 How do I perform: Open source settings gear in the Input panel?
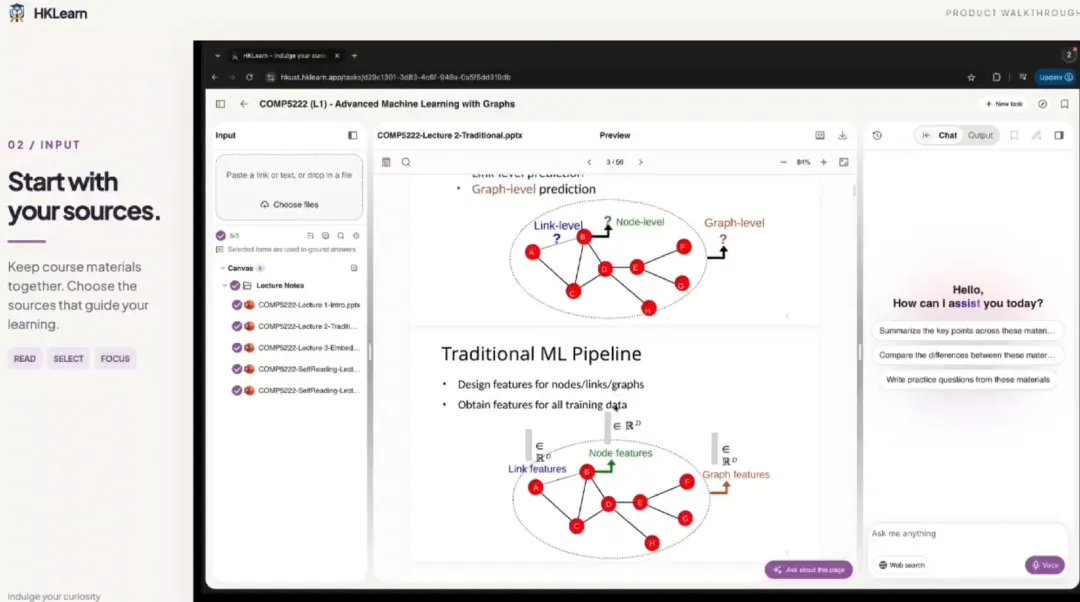coord(356,236)
